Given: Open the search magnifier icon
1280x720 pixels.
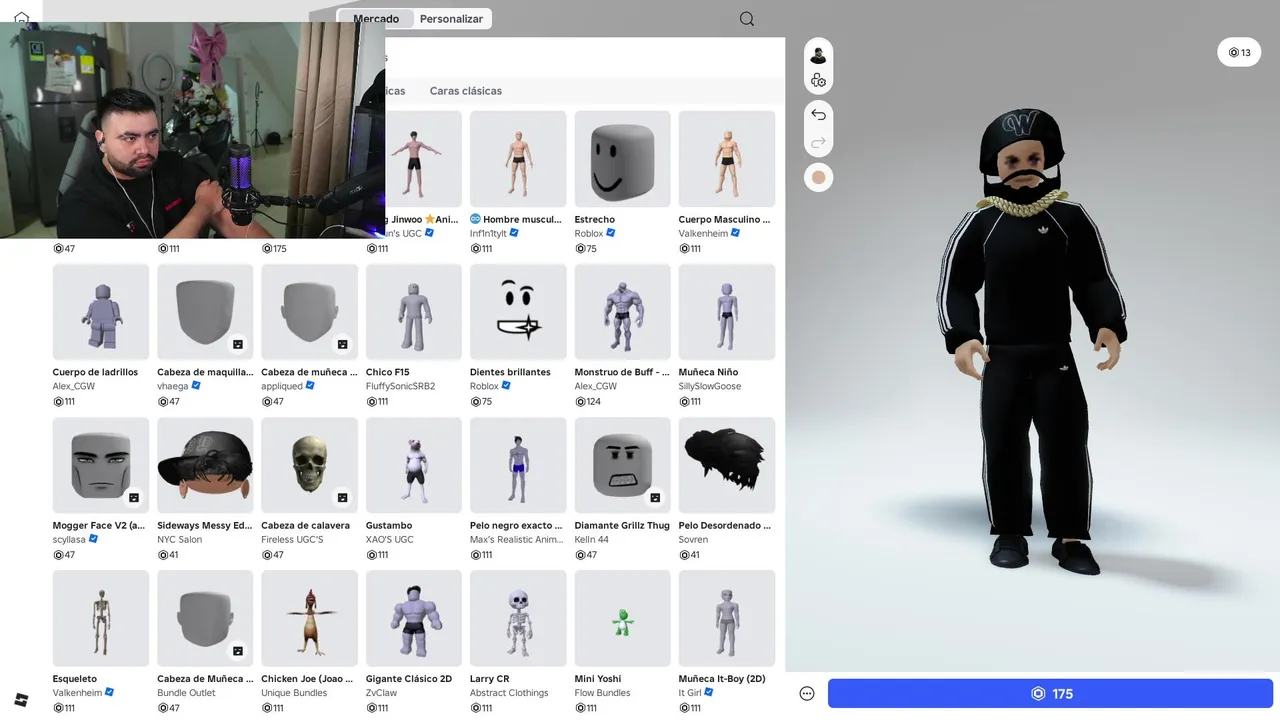Looking at the screenshot, I should point(747,19).
